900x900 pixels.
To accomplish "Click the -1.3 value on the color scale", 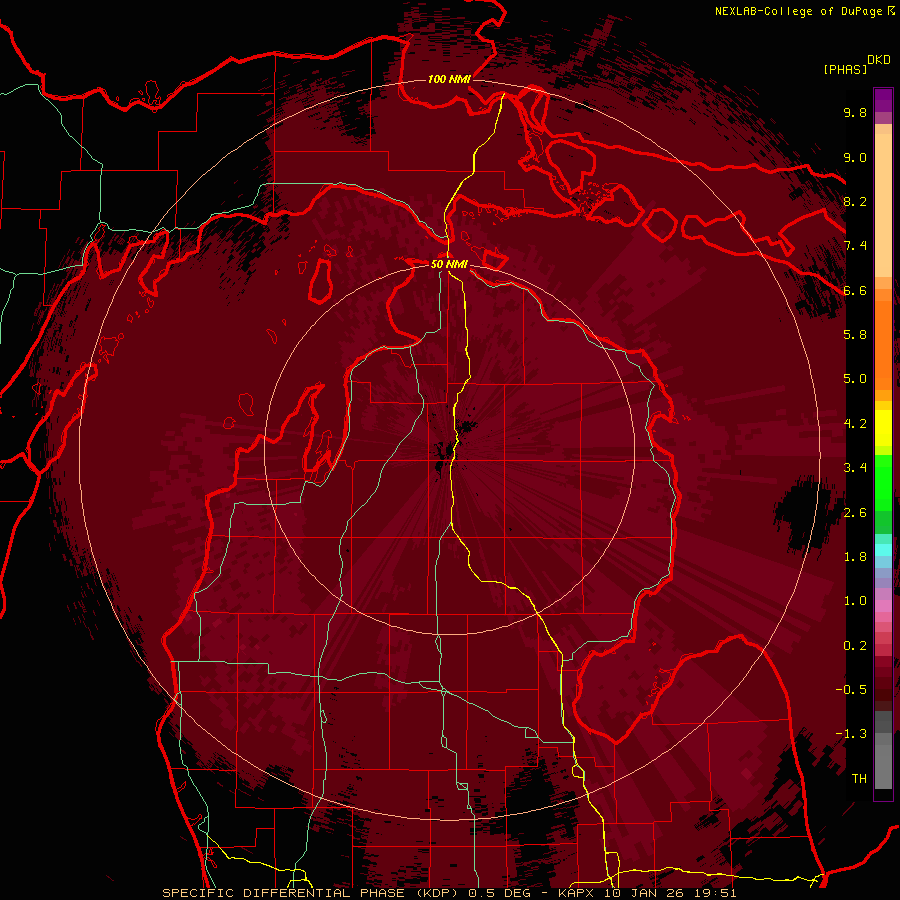I will pyautogui.click(x=851, y=734).
